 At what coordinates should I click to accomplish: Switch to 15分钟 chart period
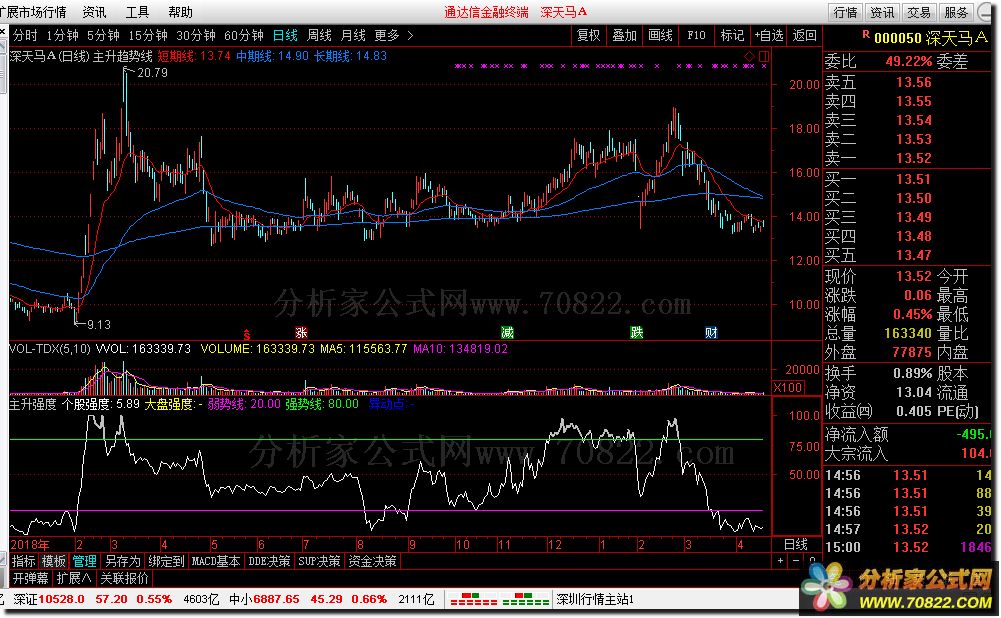click(148, 36)
